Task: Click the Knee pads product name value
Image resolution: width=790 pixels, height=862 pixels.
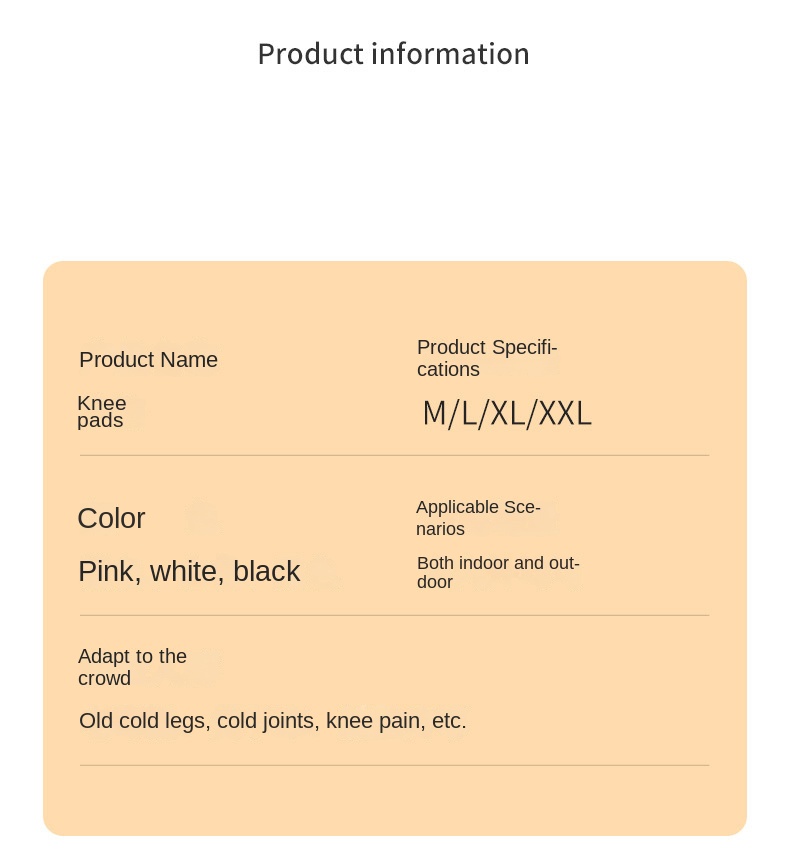Action: pyautogui.click(x=102, y=411)
